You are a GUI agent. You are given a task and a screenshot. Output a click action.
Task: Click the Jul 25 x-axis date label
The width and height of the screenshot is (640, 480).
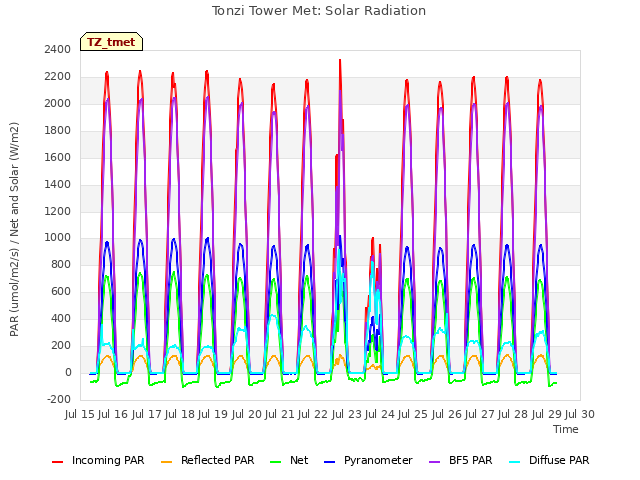(x=413, y=414)
